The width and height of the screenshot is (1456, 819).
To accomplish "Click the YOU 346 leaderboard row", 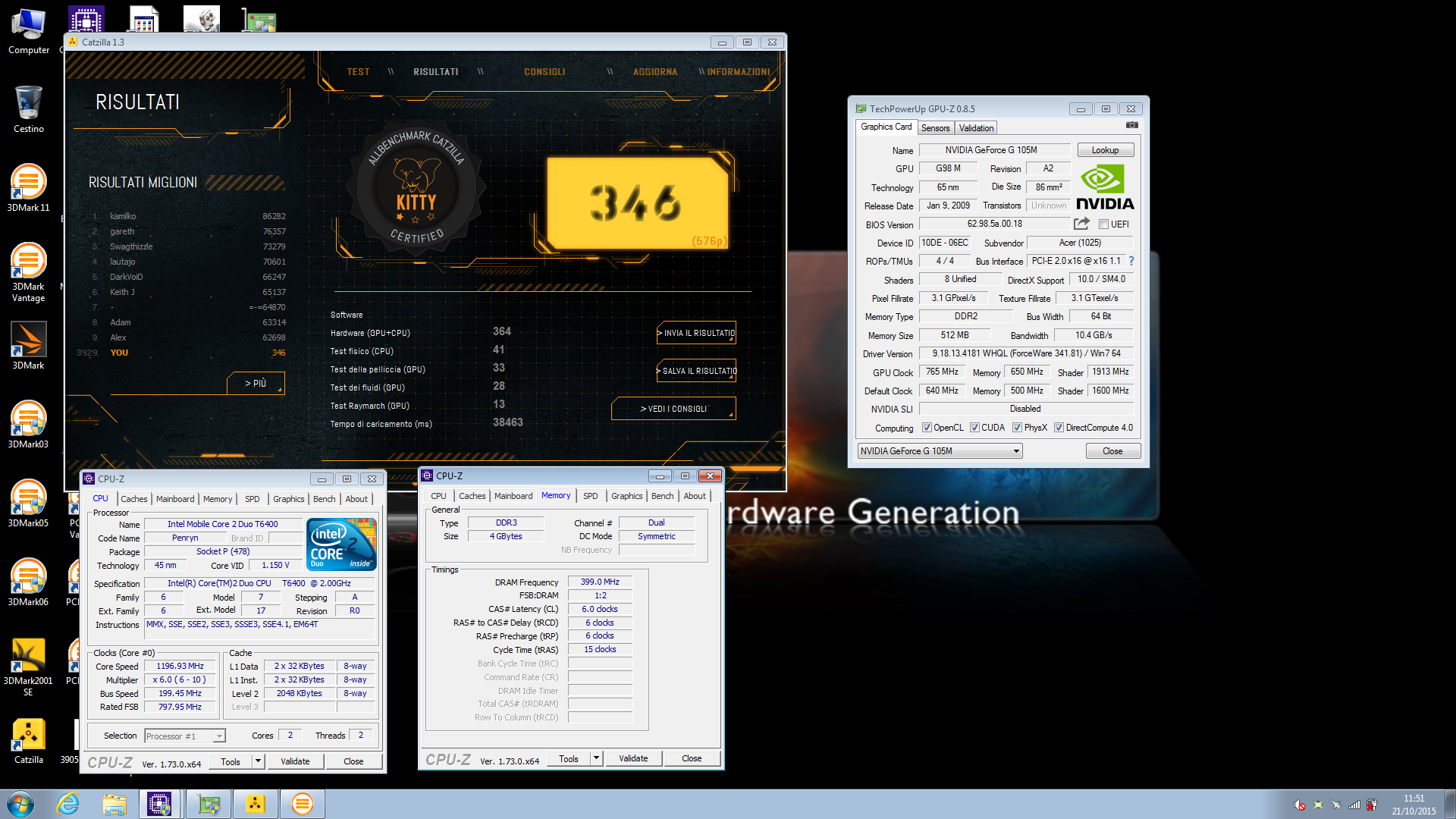I will click(x=182, y=353).
